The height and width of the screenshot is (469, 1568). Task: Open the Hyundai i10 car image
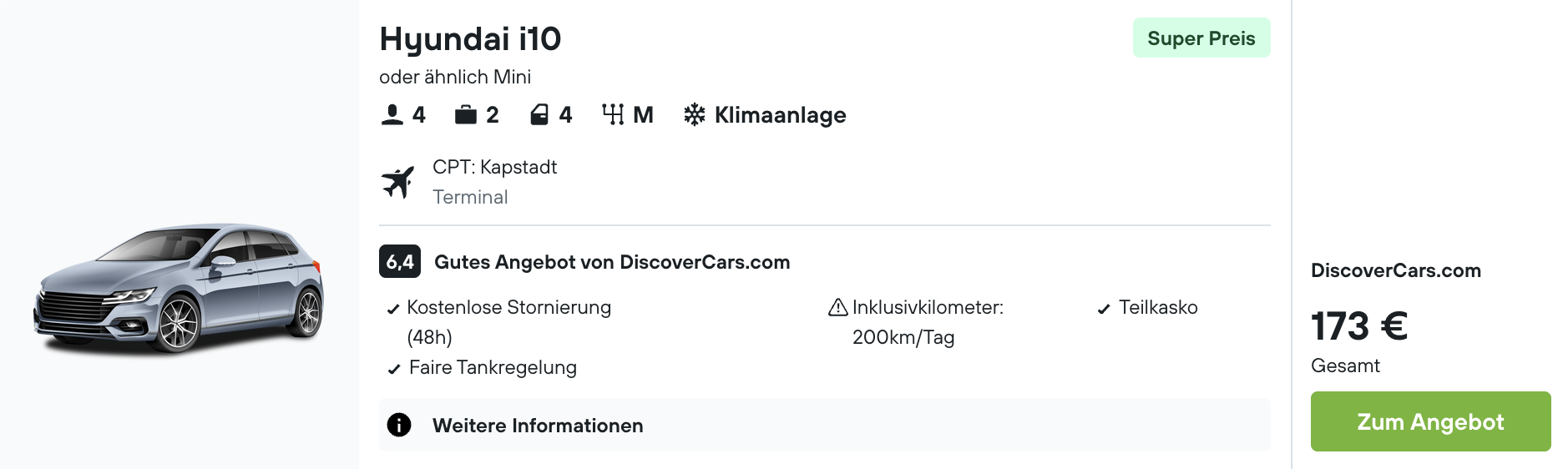point(179,288)
